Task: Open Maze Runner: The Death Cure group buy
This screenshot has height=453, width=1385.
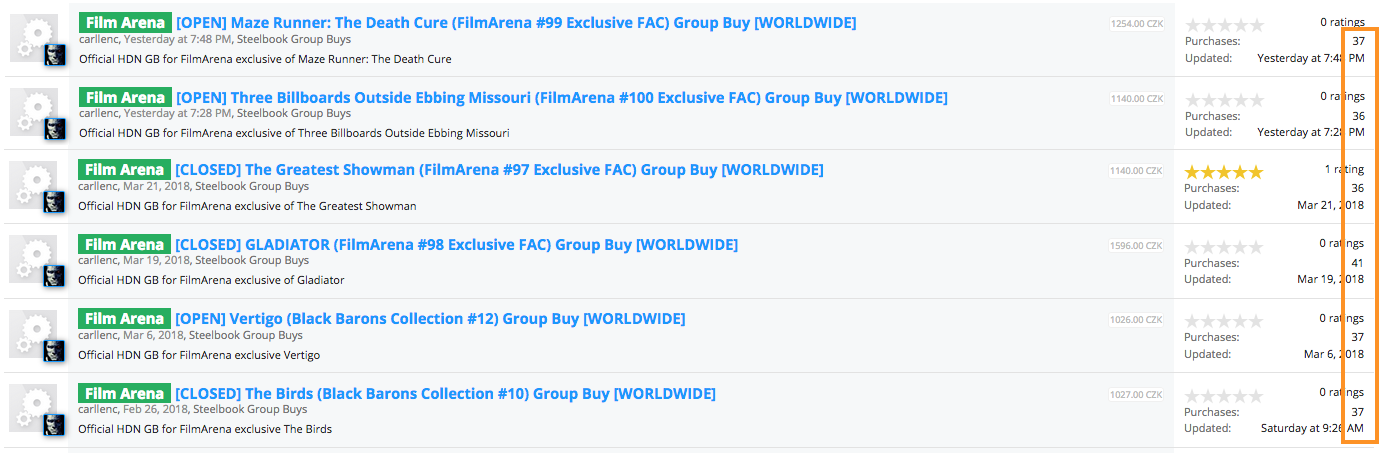Action: click(x=516, y=23)
